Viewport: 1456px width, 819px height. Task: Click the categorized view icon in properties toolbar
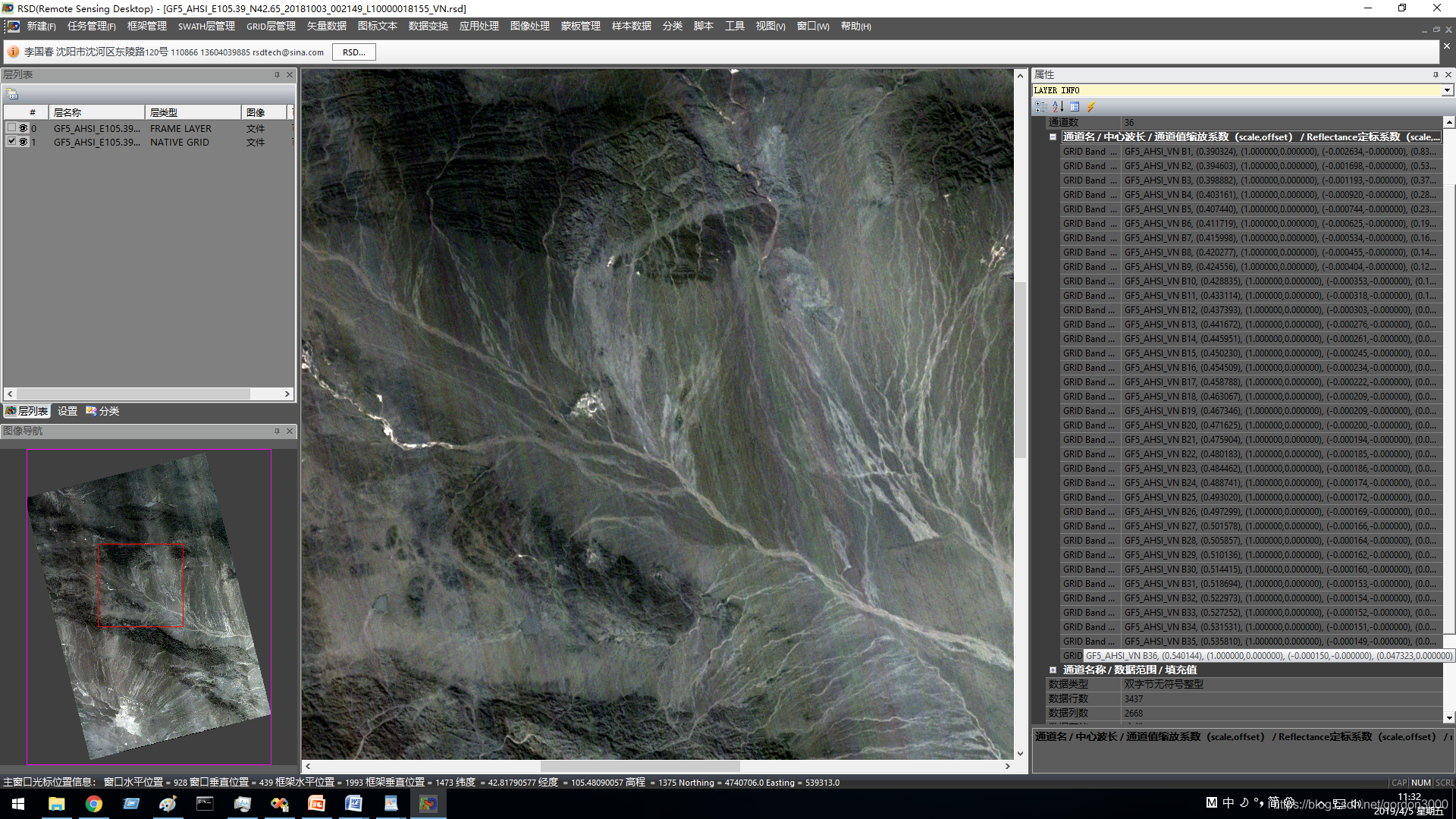[1041, 107]
